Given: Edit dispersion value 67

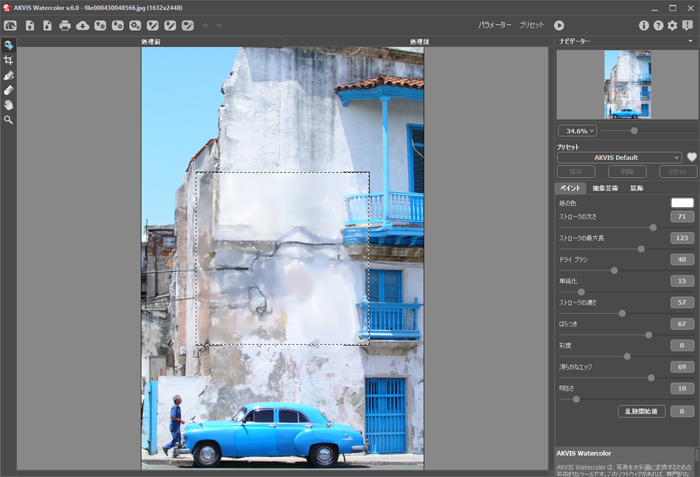Looking at the screenshot, I should 682,324.
